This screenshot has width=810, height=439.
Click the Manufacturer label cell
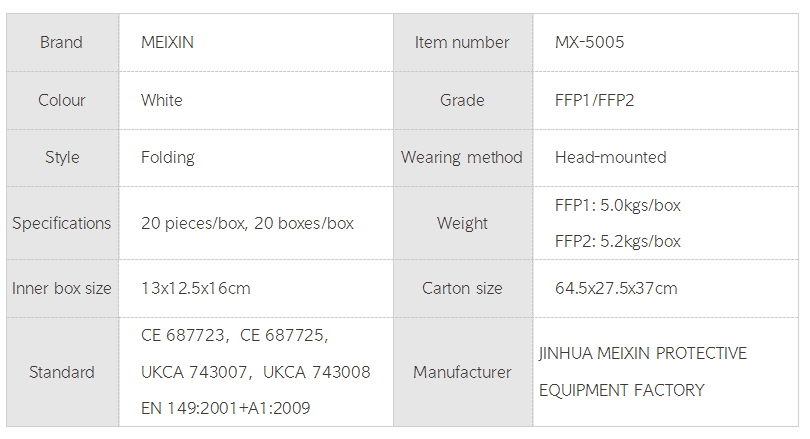[x=462, y=372]
